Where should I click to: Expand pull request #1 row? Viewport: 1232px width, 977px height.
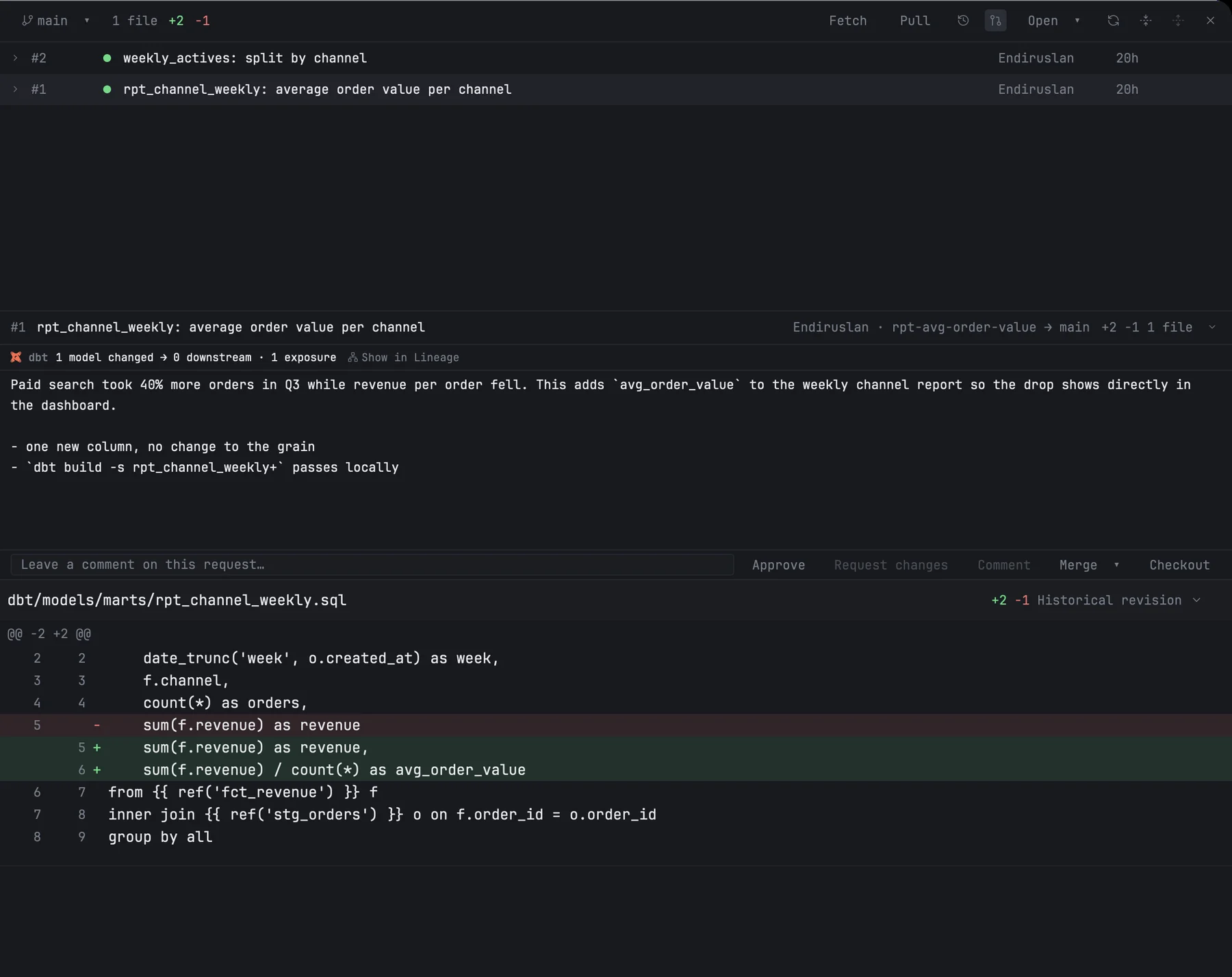pos(15,89)
